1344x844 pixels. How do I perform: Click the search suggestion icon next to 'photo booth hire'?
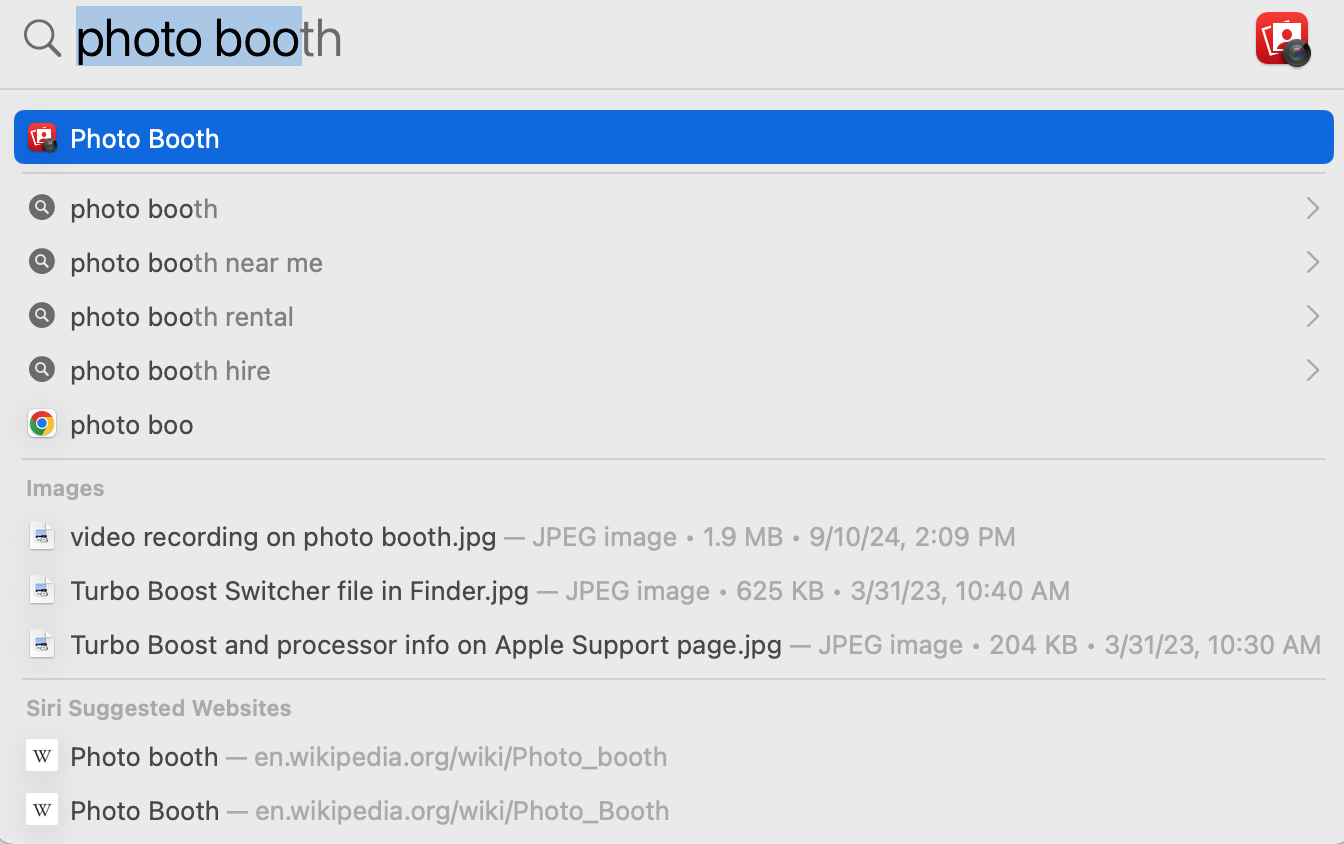41,370
